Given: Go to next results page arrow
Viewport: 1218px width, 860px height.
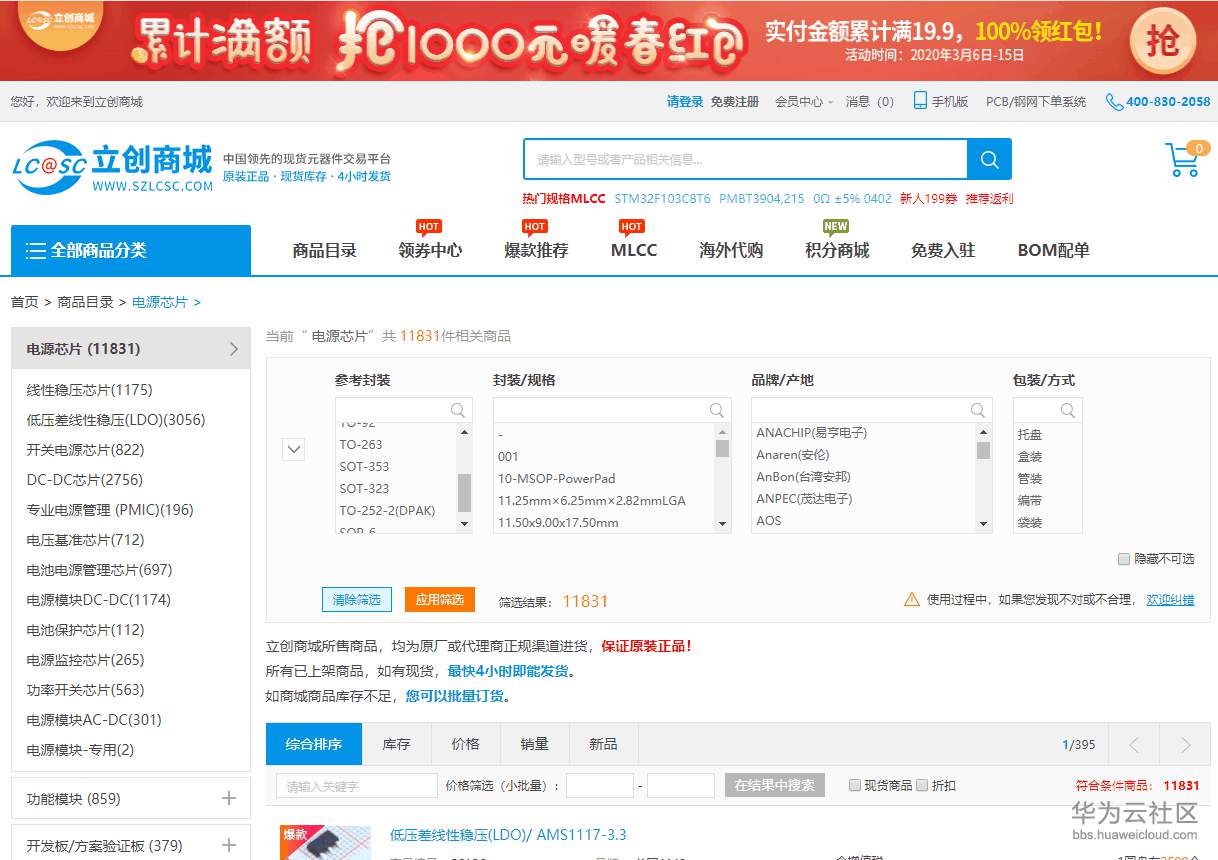Looking at the screenshot, I should pos(1186,744).
